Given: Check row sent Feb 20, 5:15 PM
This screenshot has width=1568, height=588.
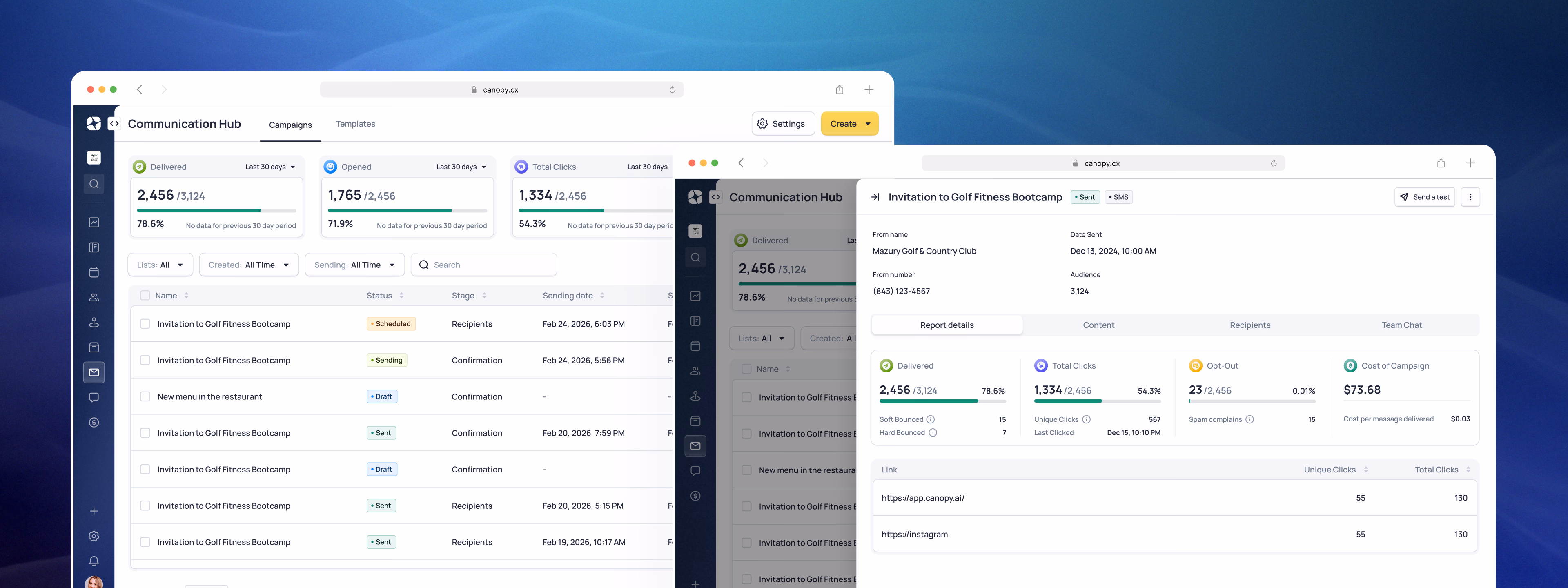Looking at the screenshot, I should [145, 506].
